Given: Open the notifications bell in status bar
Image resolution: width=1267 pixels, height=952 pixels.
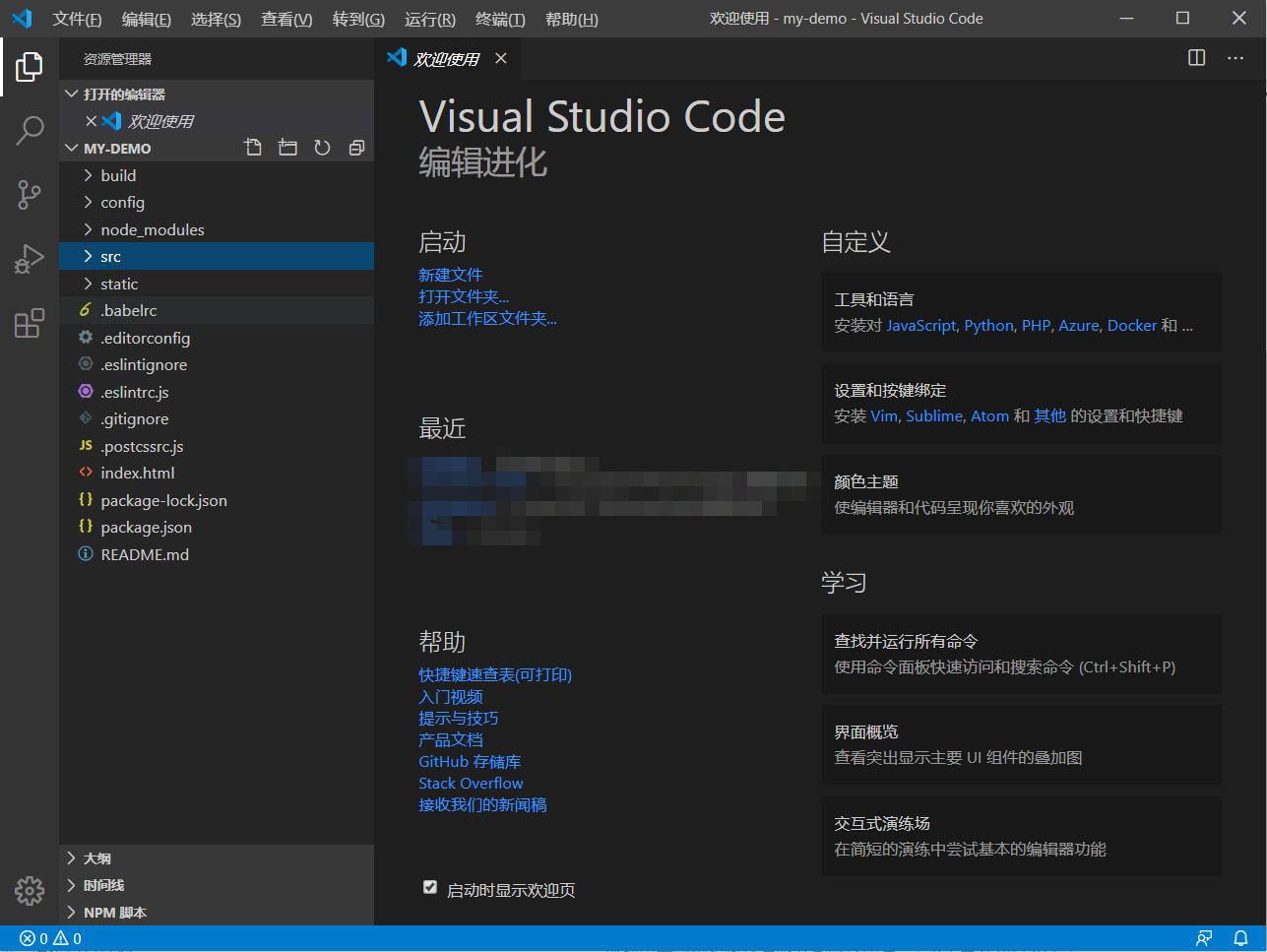Looking at the screenshot, I should click(1240, 938).
